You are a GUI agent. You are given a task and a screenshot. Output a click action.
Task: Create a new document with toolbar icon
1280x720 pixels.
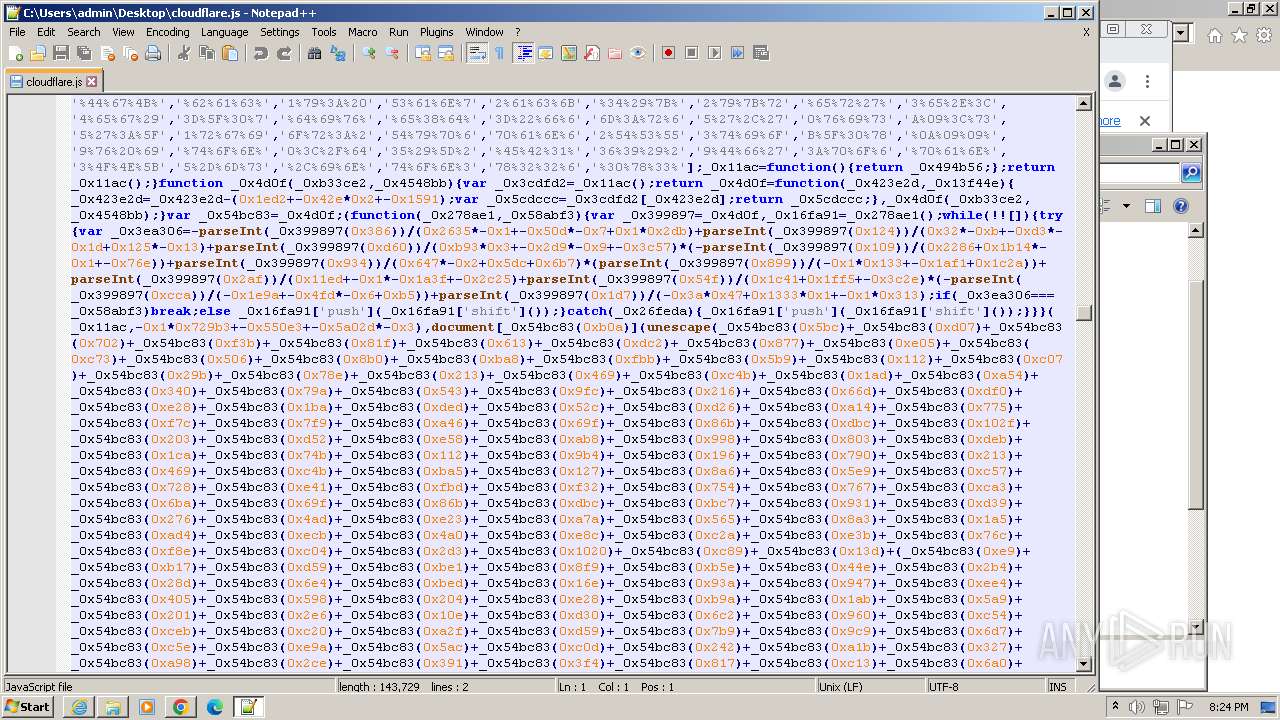pos(16,53)
